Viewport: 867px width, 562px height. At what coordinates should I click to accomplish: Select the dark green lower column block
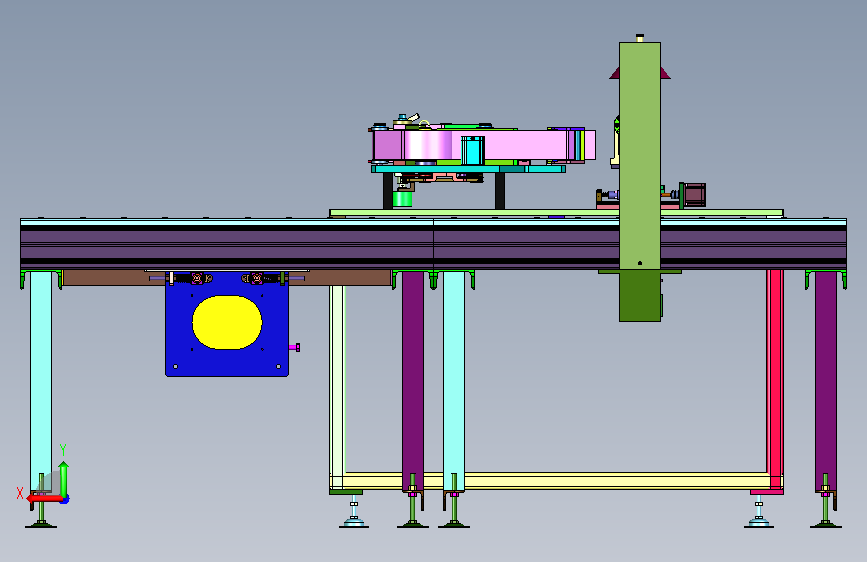click(640, 295)
